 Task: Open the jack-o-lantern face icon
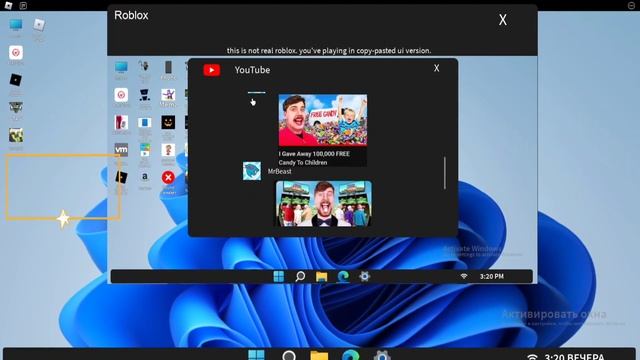[x=168, y=122]
